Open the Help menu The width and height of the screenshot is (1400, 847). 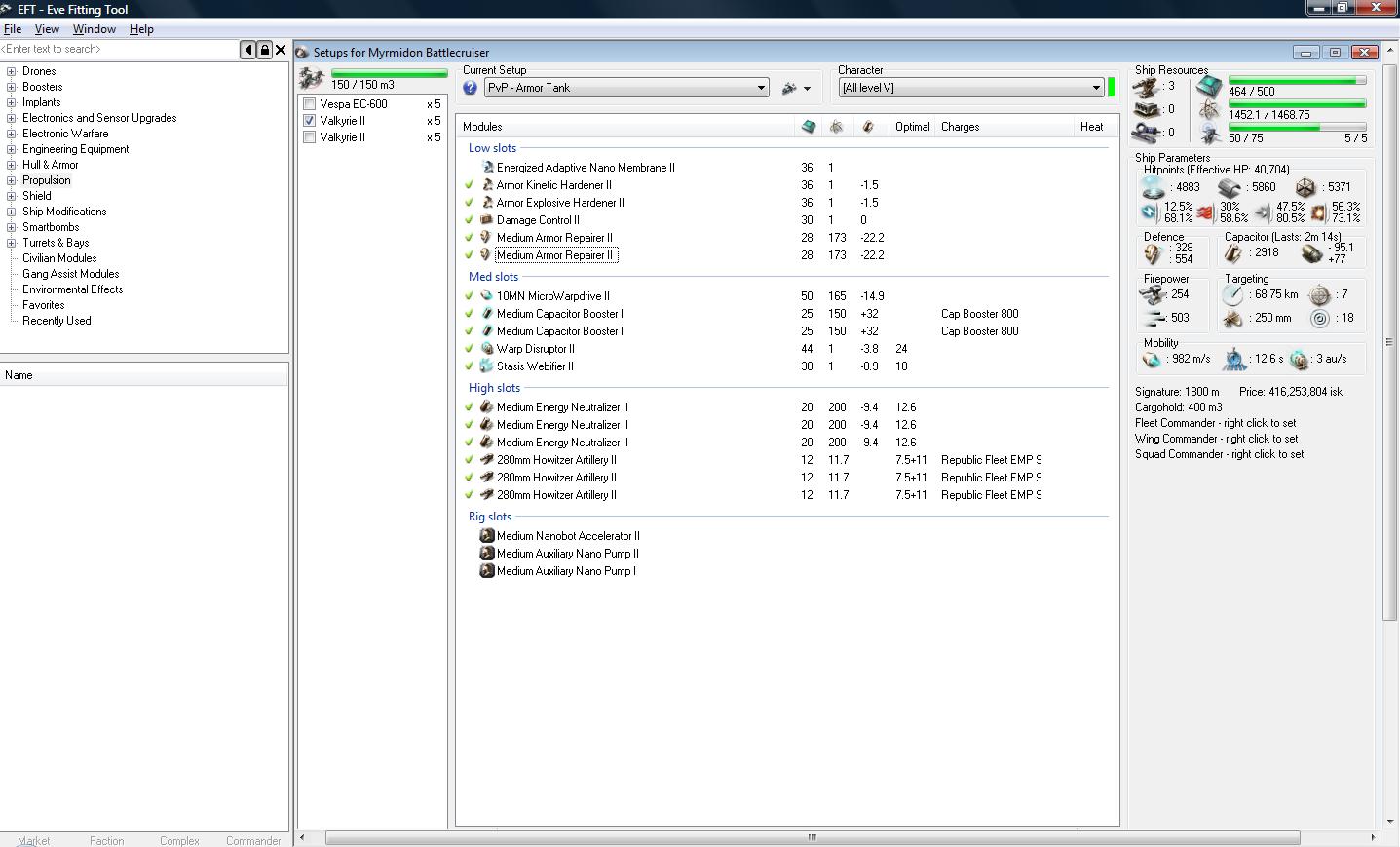(141, 29)
